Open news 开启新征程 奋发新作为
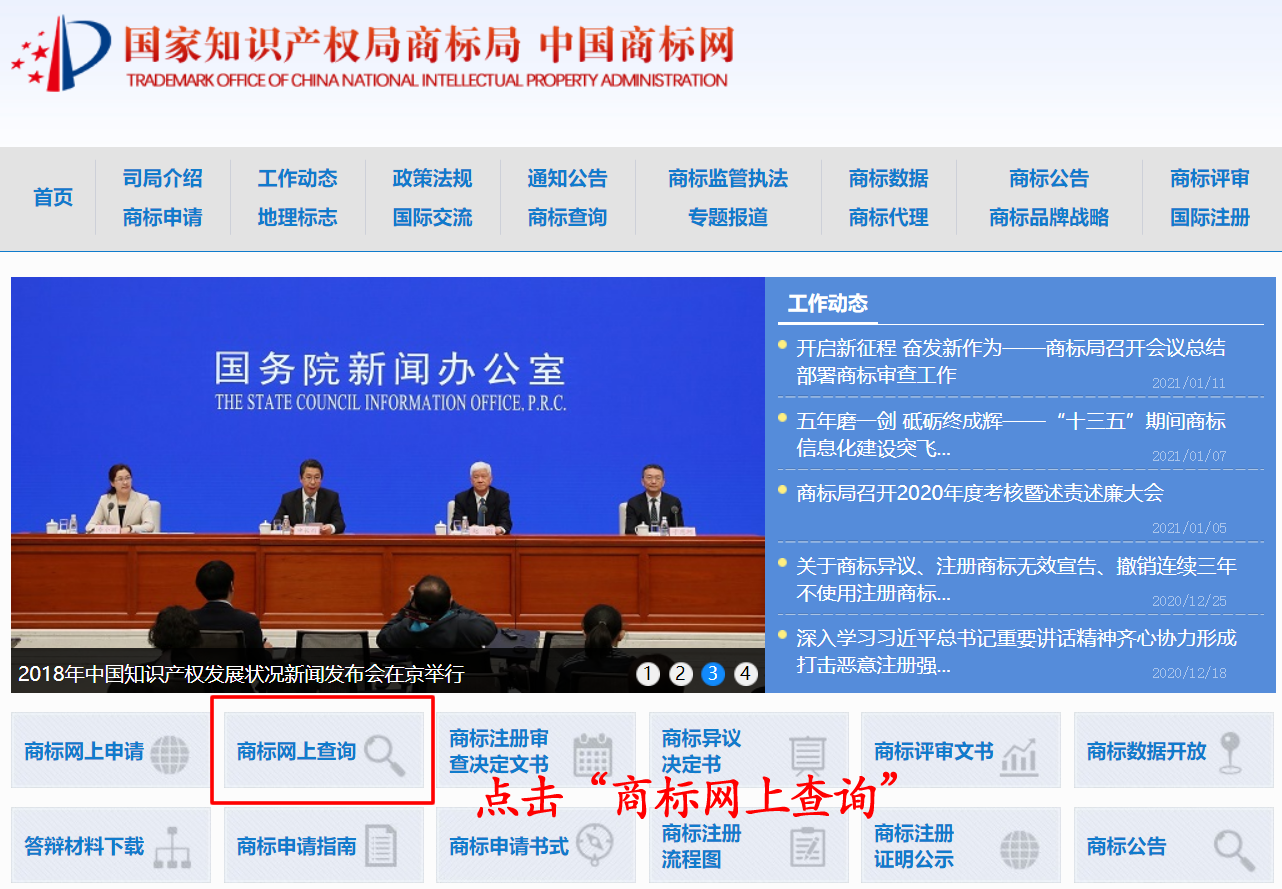This screenshot has width=1282, height=889. coord(1011,361)
